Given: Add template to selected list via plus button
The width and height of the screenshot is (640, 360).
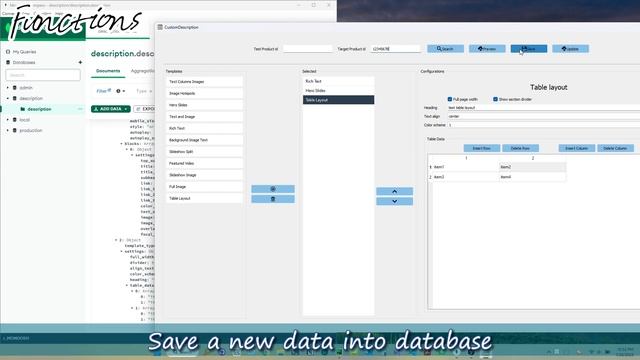Looking at the screenshot, I should point(273,189).
